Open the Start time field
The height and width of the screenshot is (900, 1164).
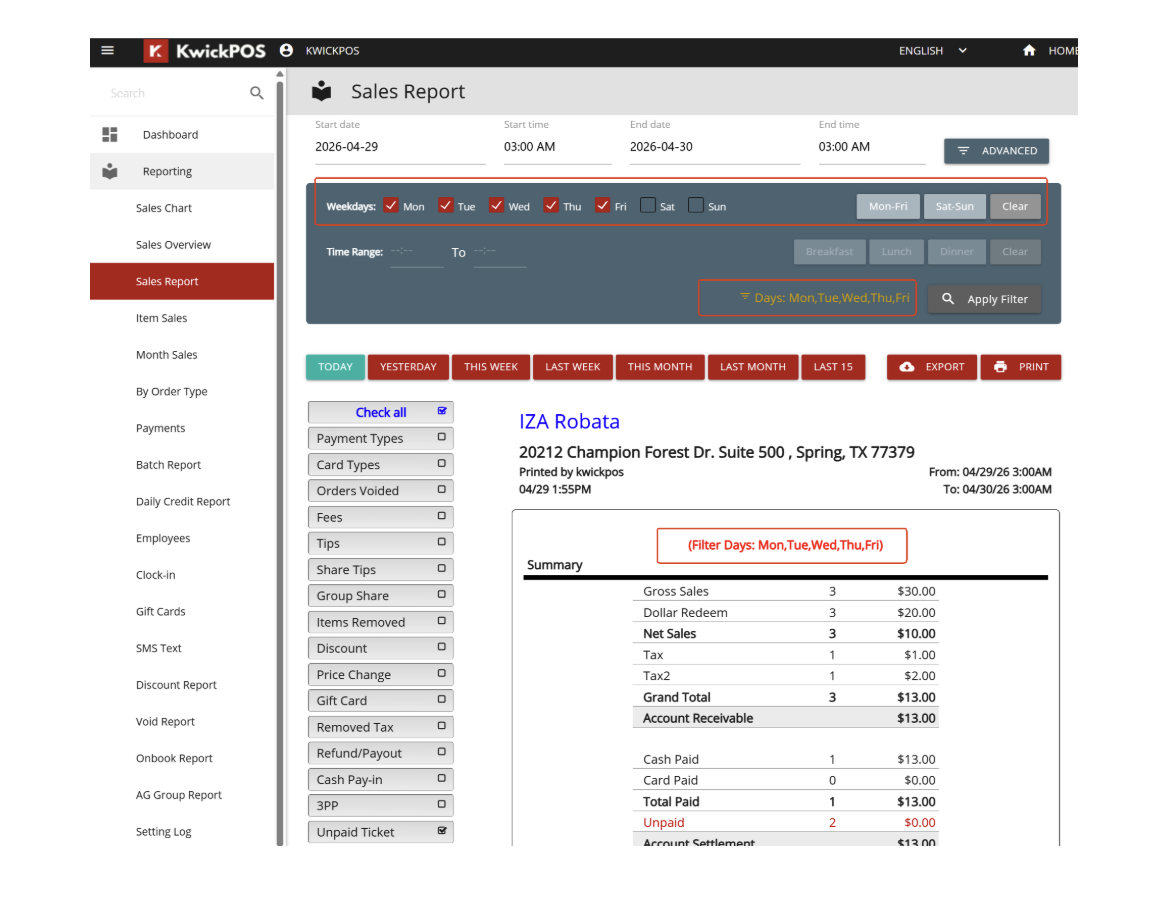pyautogui.click(x=558, y=147)
